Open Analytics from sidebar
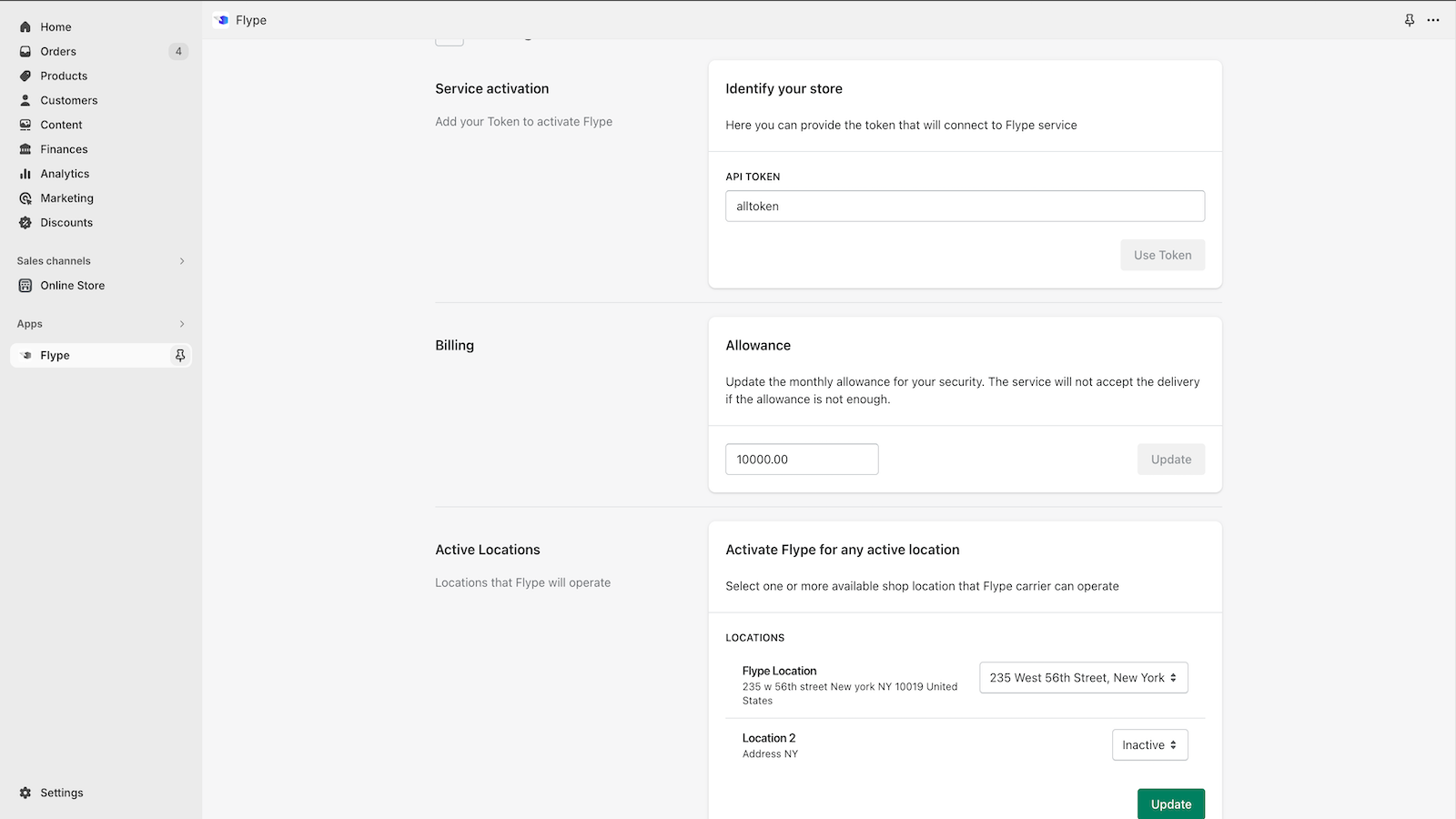The width and height of the screenshot is (1456, 819). click(65, 174)
